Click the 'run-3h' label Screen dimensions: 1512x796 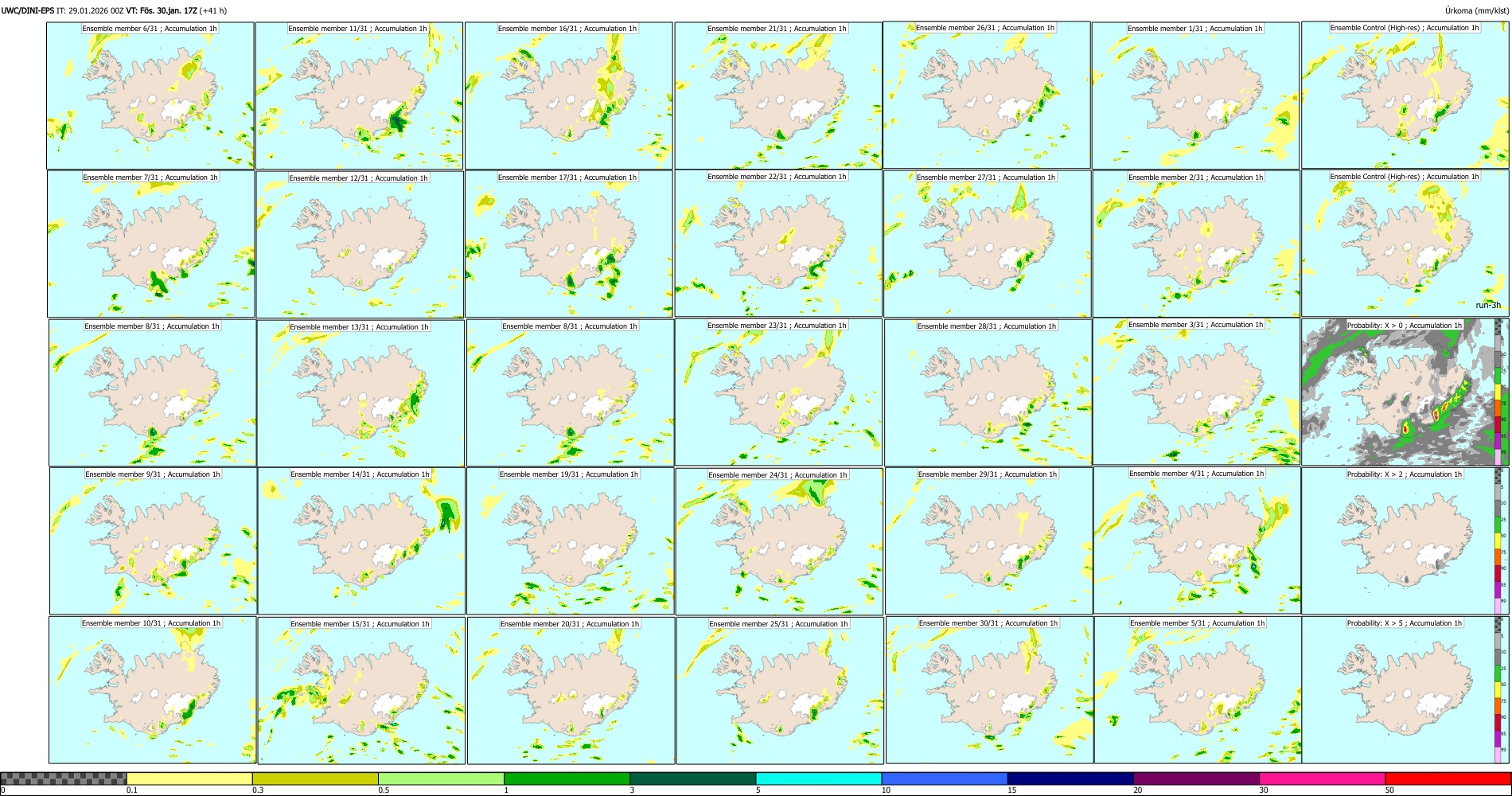tap(1488, 306)
